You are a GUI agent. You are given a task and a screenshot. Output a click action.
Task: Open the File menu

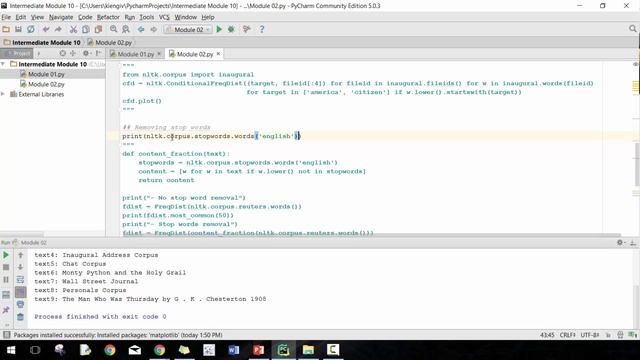(6, 17)
